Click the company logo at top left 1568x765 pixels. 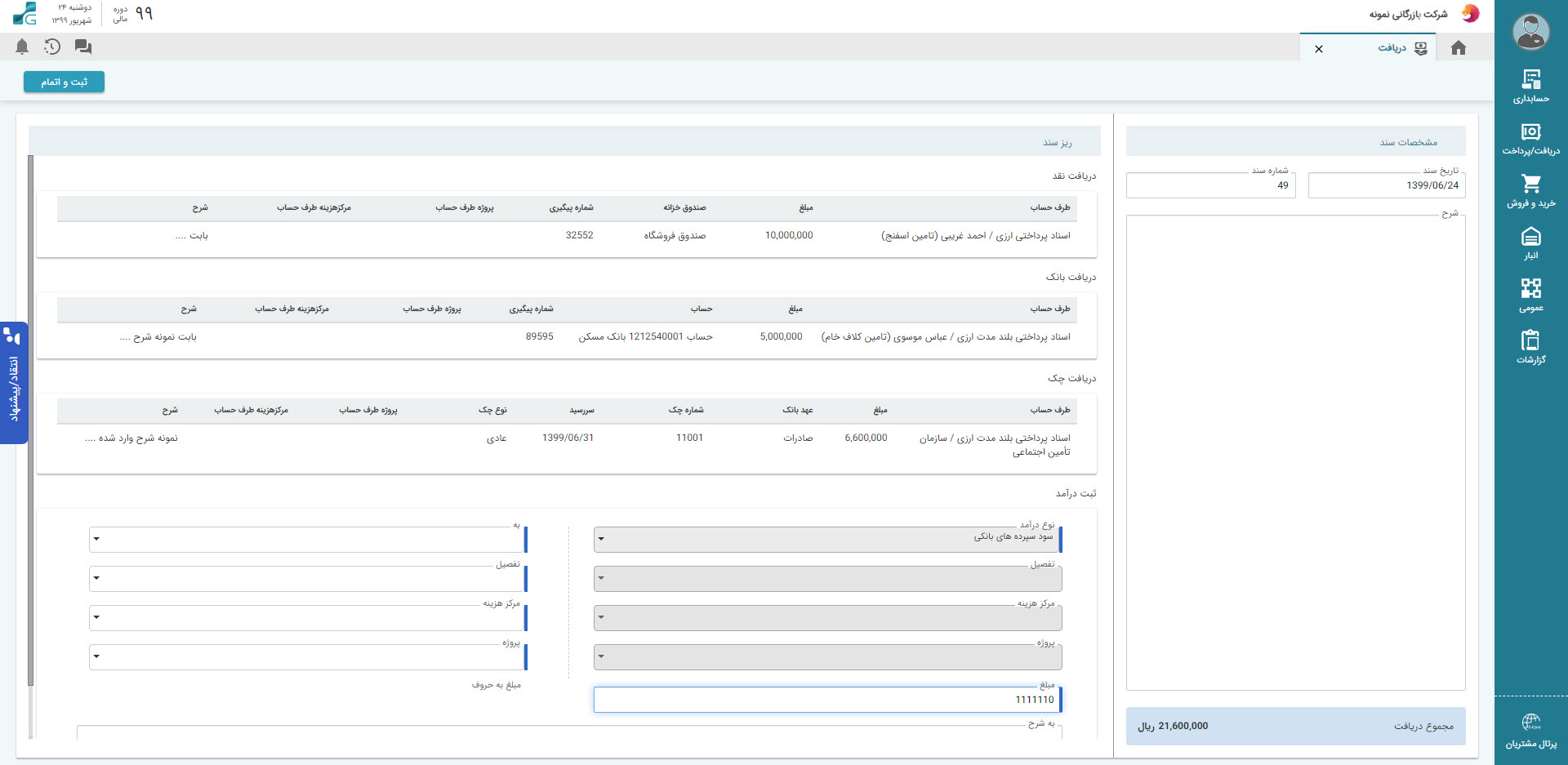coord(24,14)
